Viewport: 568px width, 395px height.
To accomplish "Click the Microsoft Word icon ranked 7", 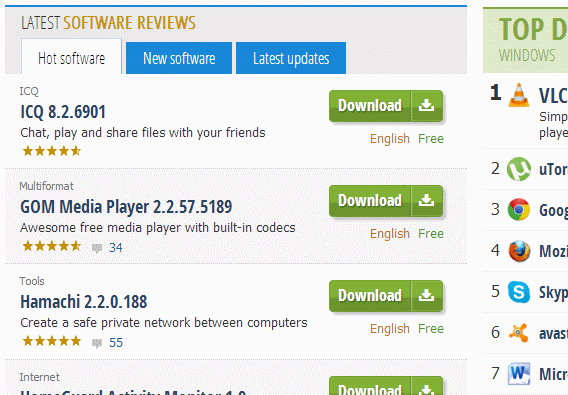I will point(519,374).
